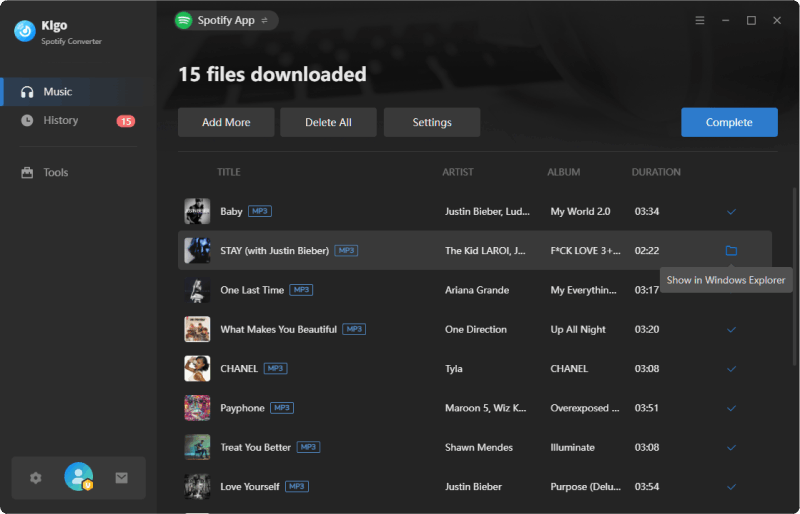Open the user account avatar icon
The height and width of the screenshot is (514, 800).
79,477
